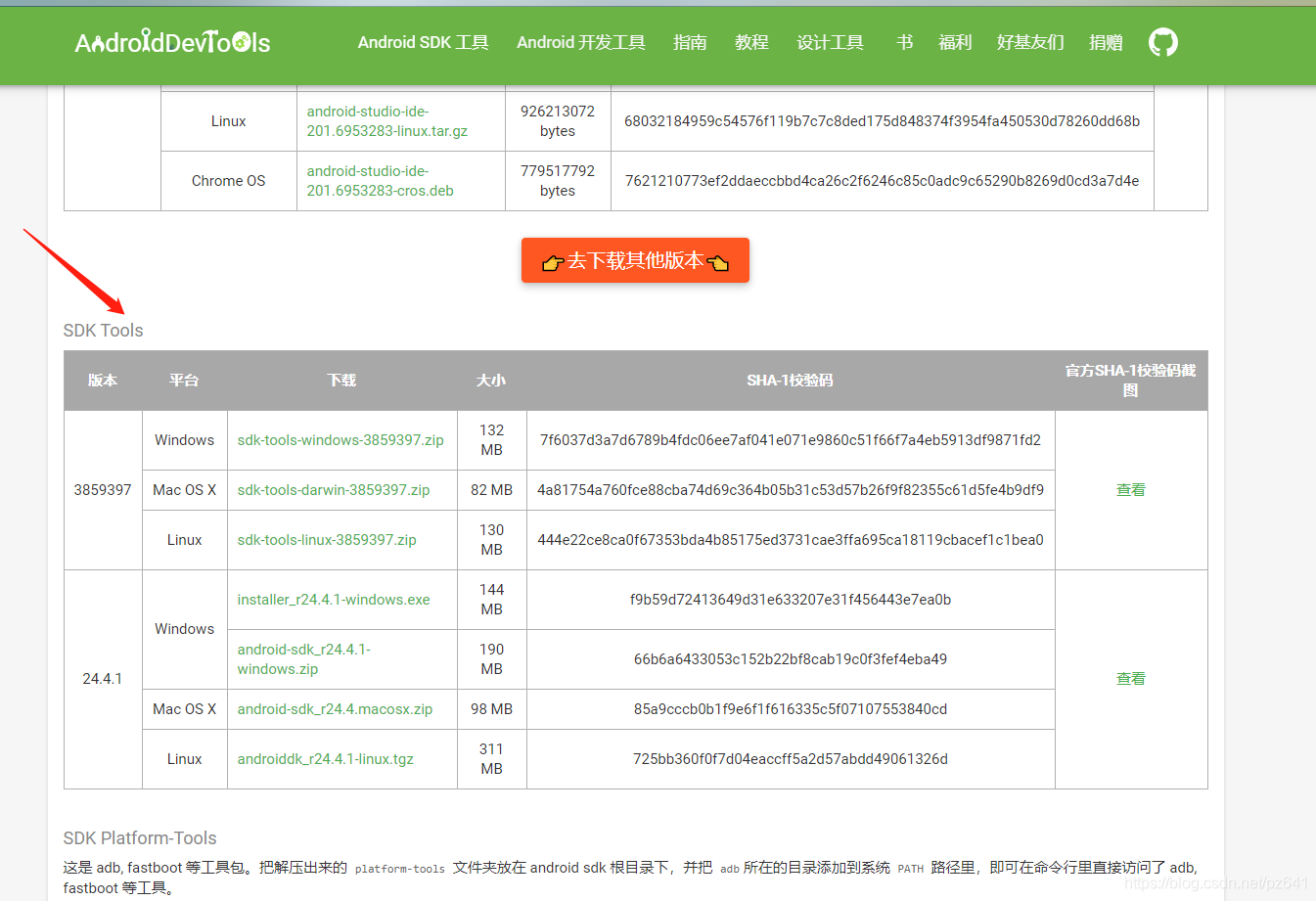
Task: Select the SDK Tools heading
Action: pos(103,331)
